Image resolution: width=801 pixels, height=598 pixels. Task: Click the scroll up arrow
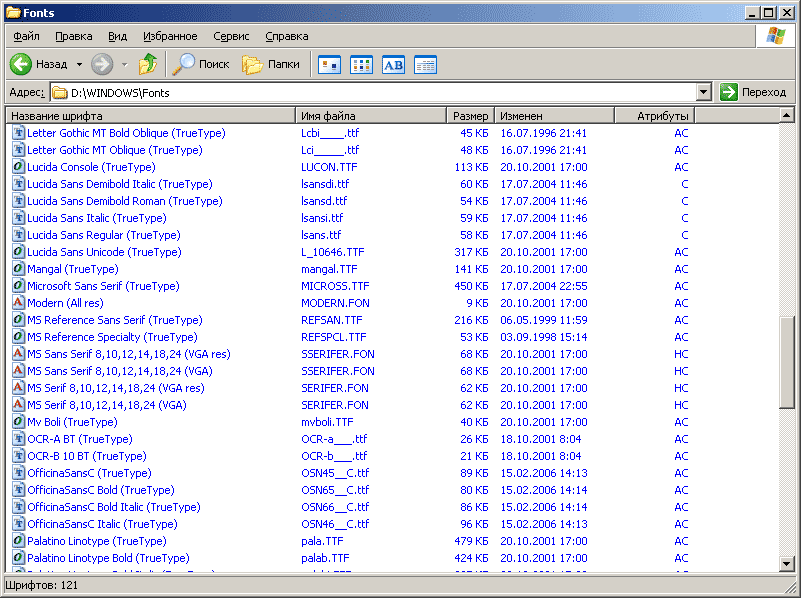pos(786,115)
